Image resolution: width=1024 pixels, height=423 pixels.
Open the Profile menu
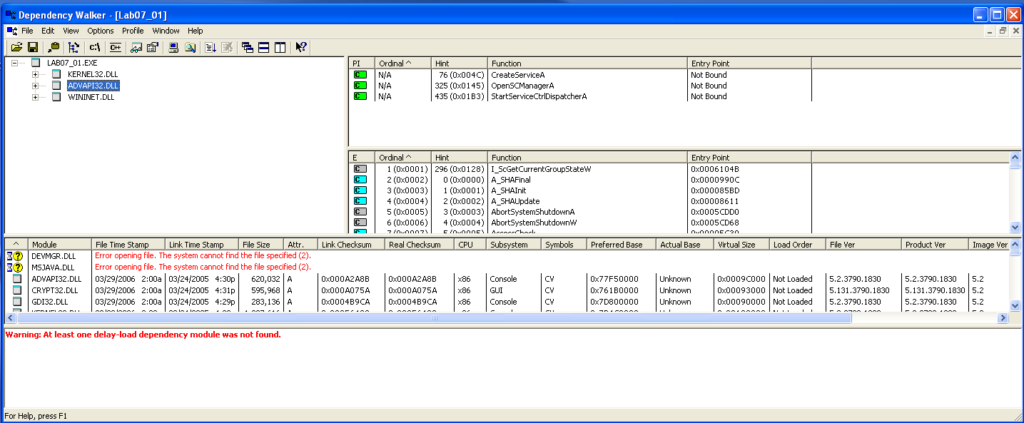point(133,31)
